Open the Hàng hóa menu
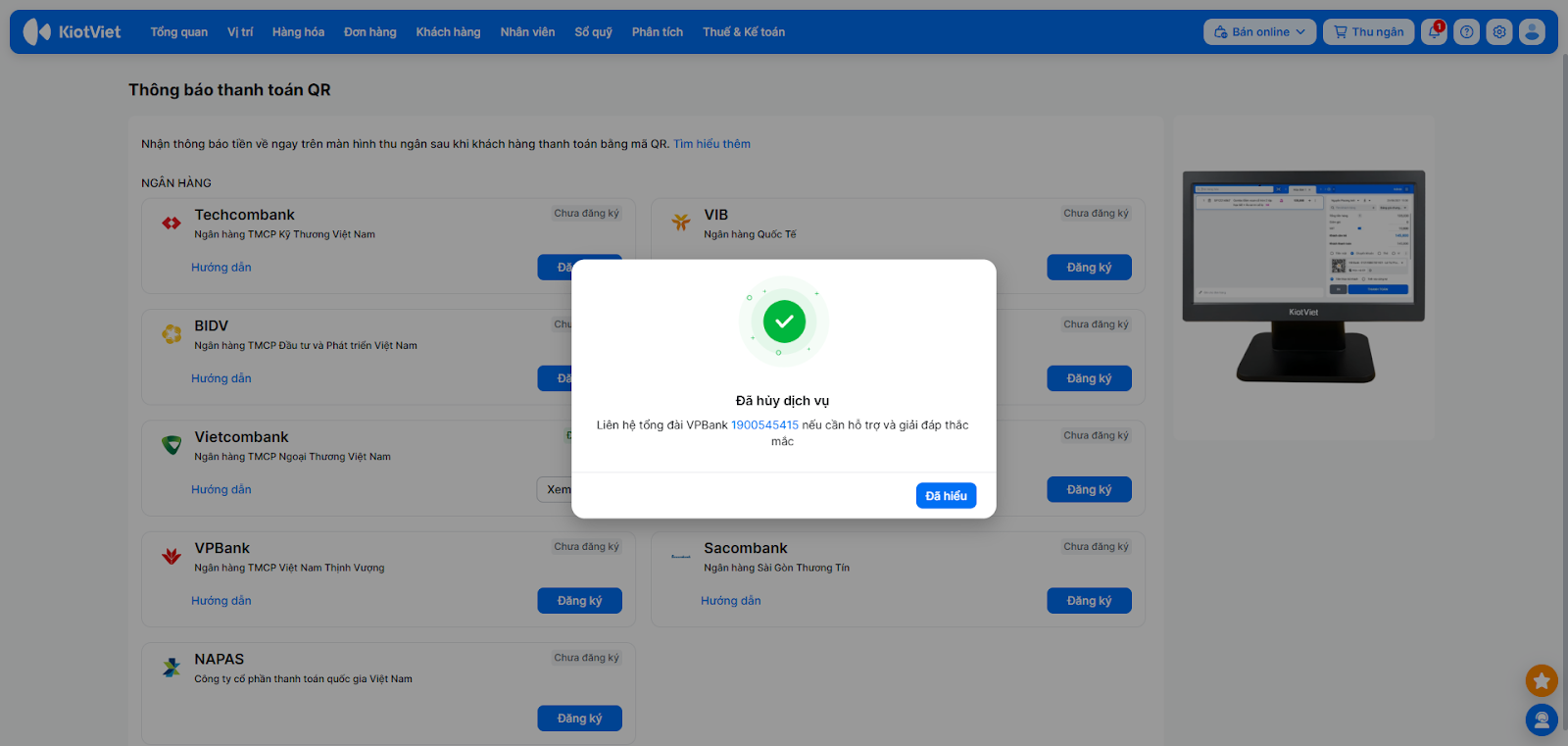The image size is (1568, 746). pyautogui.click(x=298, y=31)
